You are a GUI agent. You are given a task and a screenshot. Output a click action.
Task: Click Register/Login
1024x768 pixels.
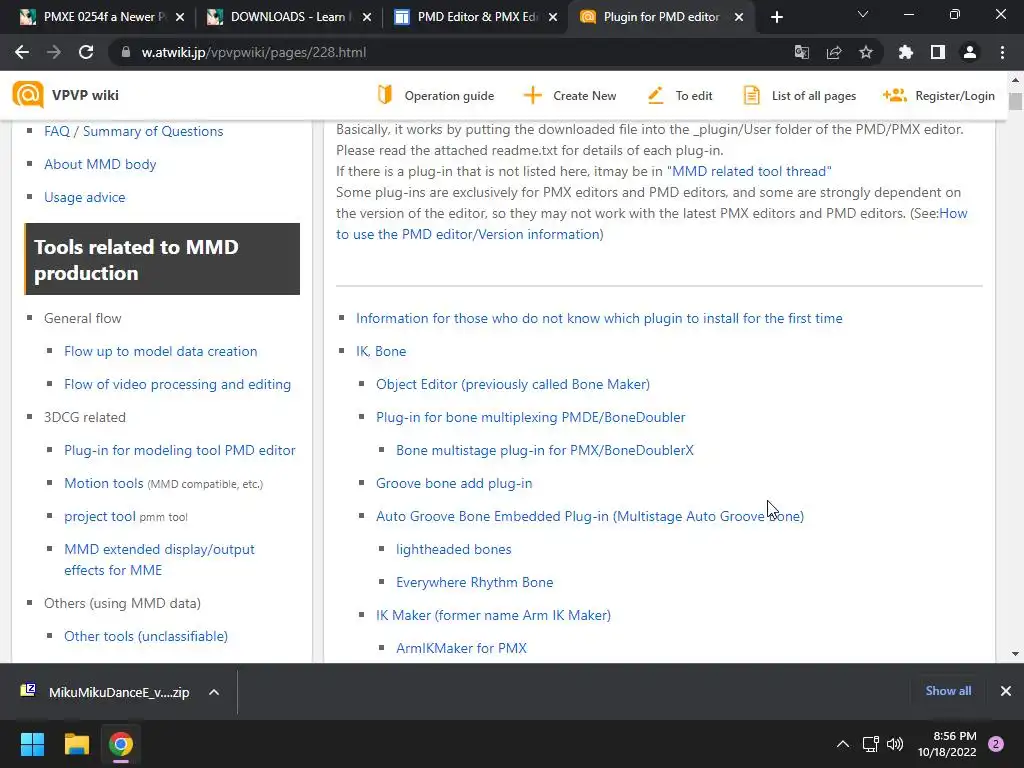click(x=939, y=95)
